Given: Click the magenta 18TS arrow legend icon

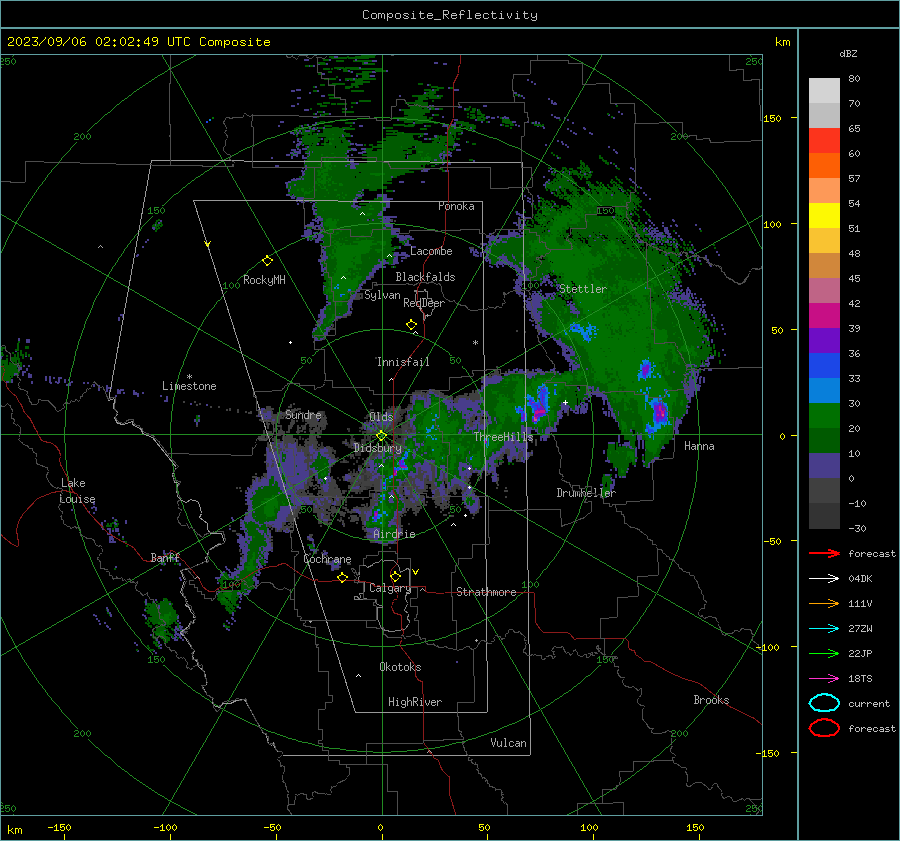Looking at the screenshot, I should [x=824, y=679].
